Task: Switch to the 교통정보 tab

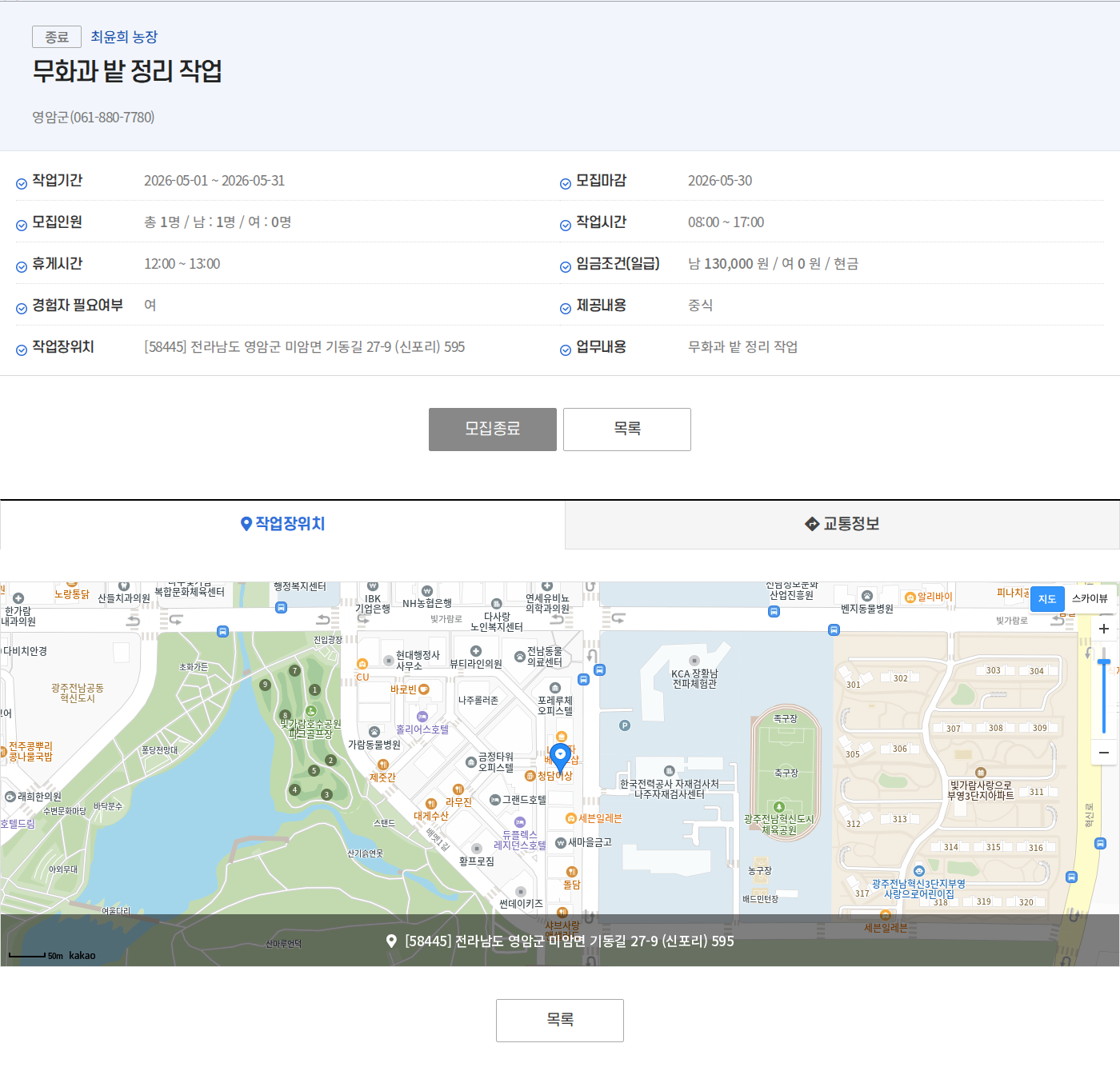Action: (x=842, y=524)
